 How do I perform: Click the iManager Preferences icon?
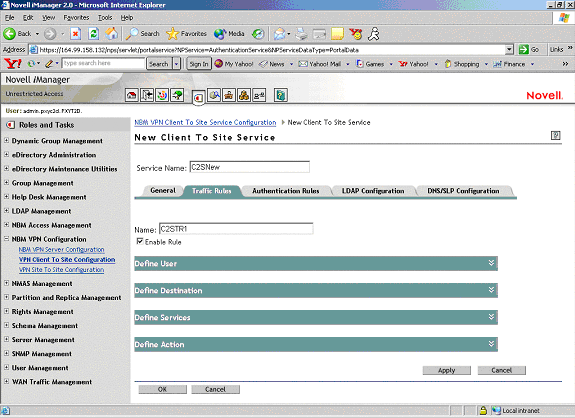(259, 95)
